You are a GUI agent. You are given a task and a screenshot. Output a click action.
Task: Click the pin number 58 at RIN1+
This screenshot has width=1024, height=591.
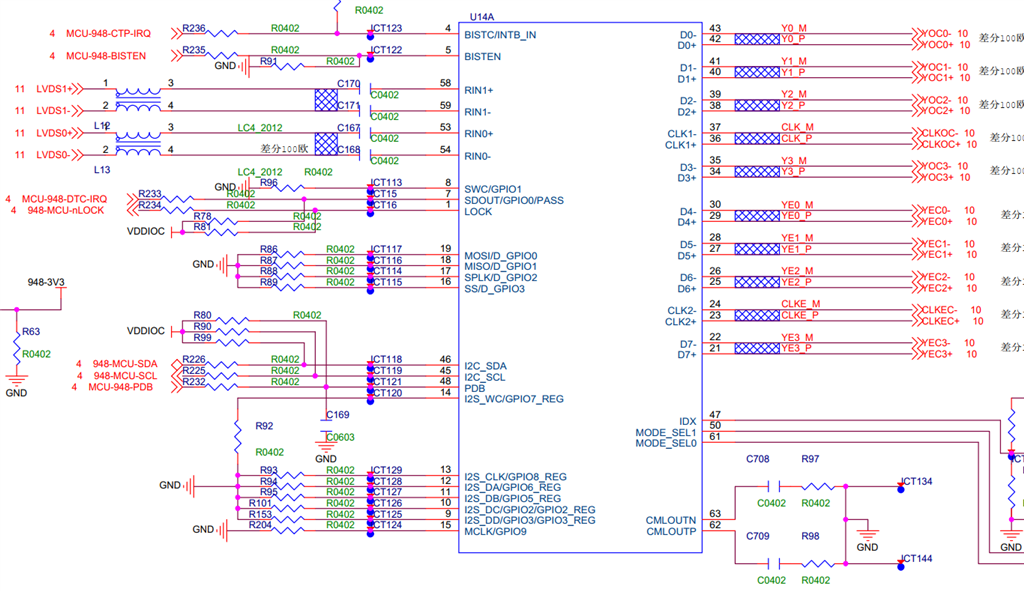[x=445, y=83]
